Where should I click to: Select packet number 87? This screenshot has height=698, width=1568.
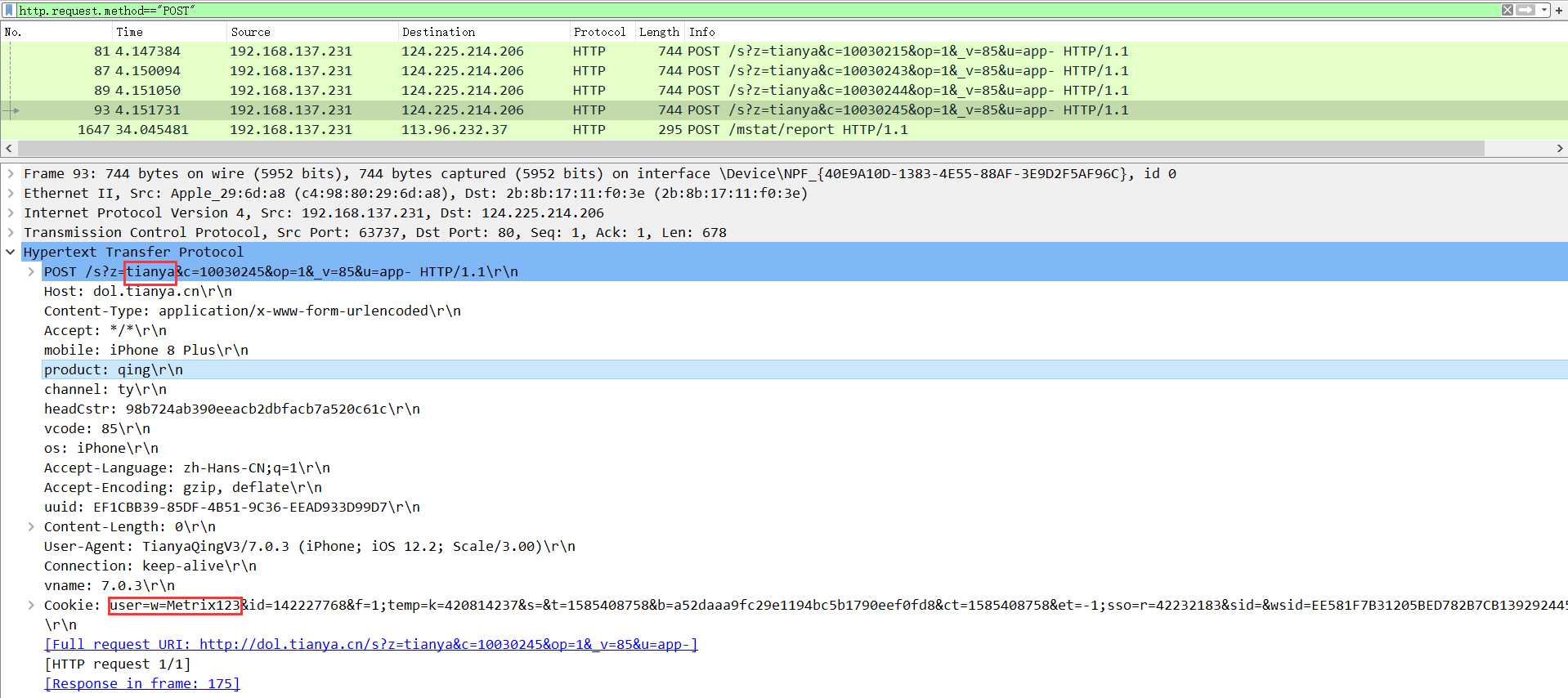(784, 70)
